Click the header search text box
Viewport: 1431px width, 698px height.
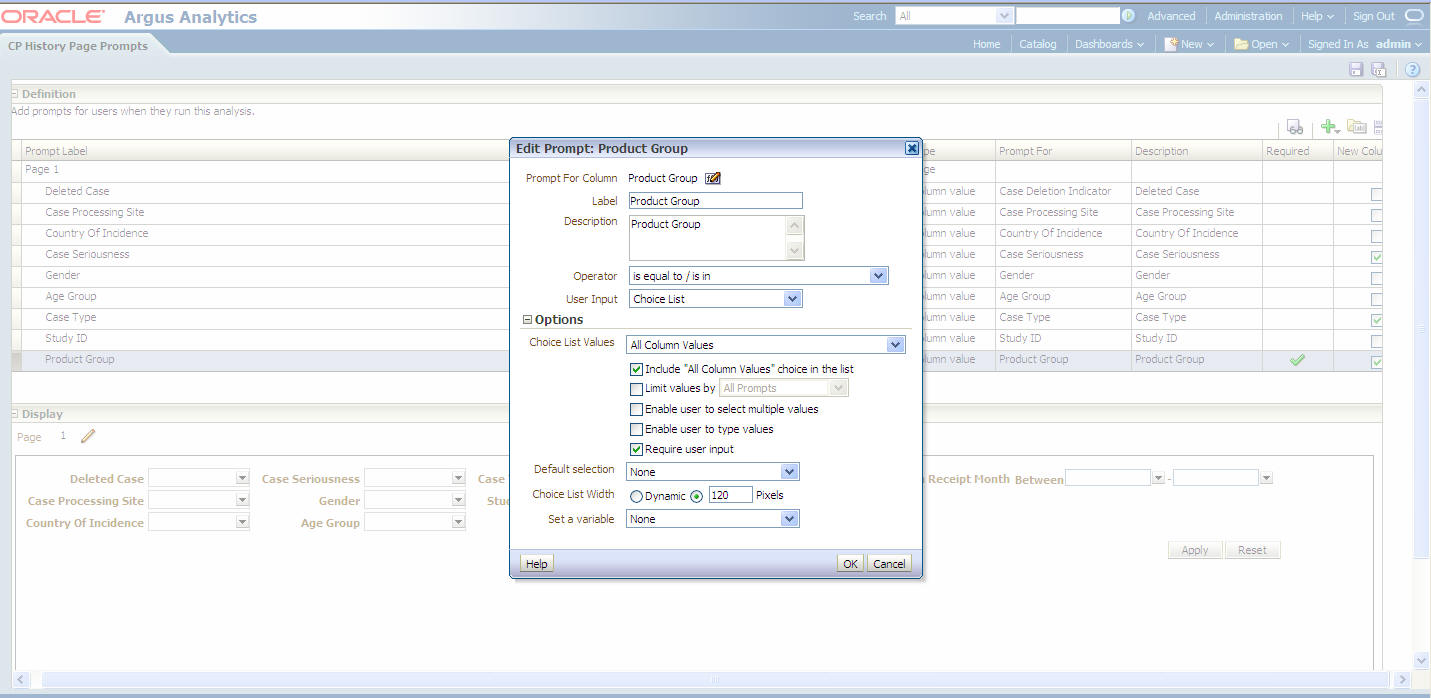pos(1068,16)
